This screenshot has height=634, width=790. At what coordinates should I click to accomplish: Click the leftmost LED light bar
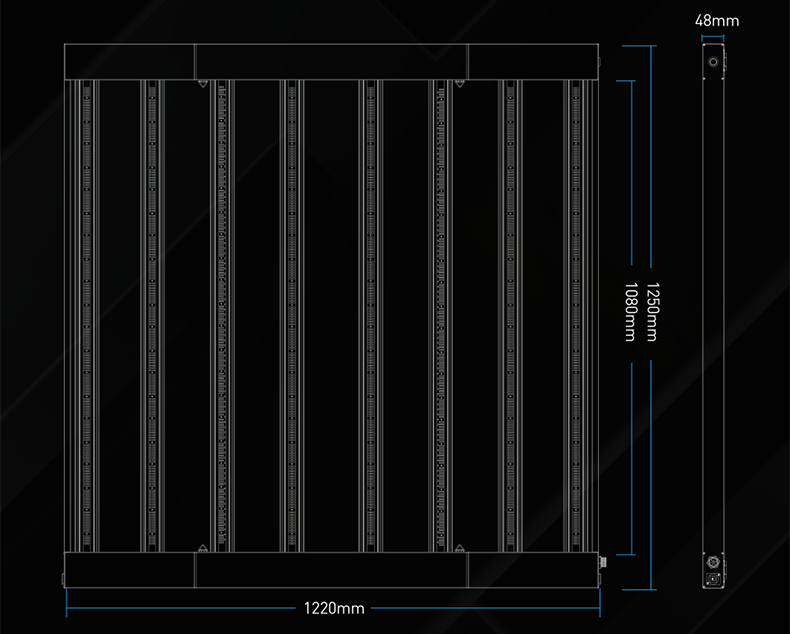(x=84, y=315)
